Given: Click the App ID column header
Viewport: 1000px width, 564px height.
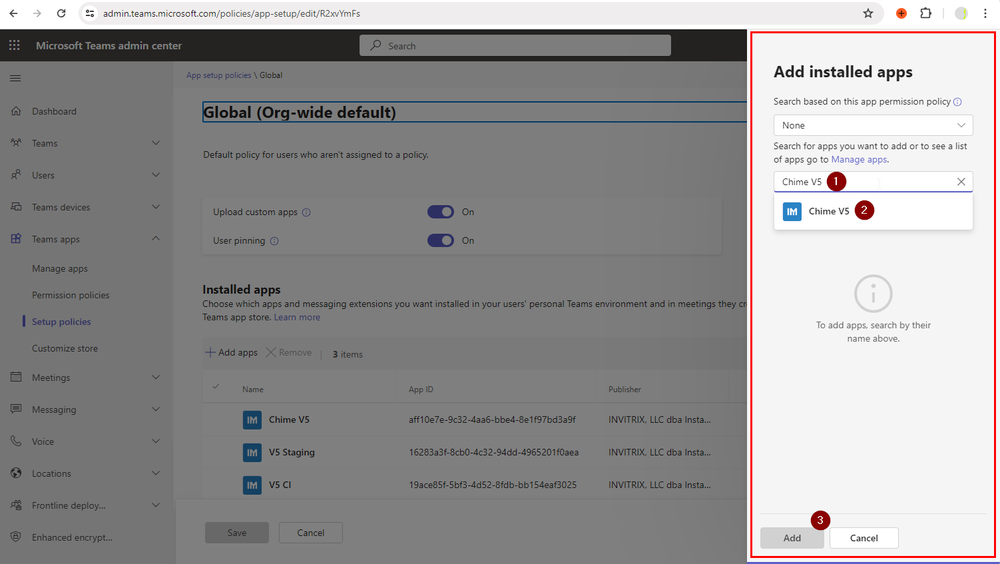Looking at the screenshot, I should pyautogui.click(x=421, y=389).
